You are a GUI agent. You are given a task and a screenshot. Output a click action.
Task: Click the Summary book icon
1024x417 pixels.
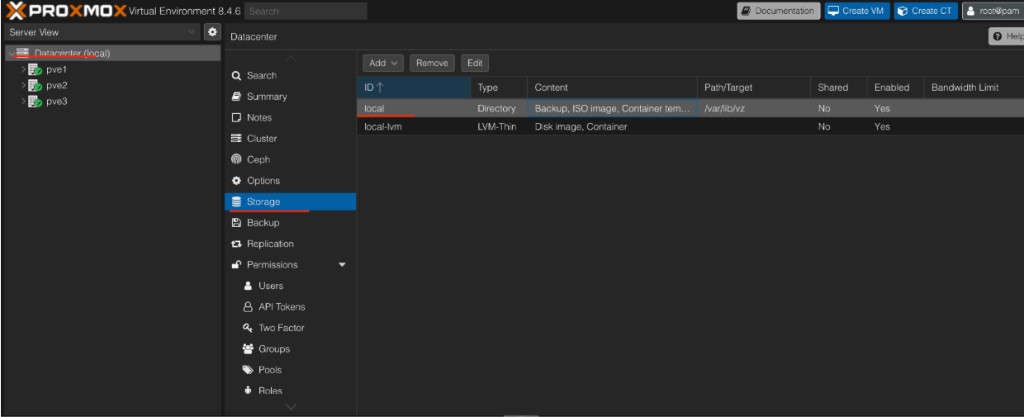(236, 97)
